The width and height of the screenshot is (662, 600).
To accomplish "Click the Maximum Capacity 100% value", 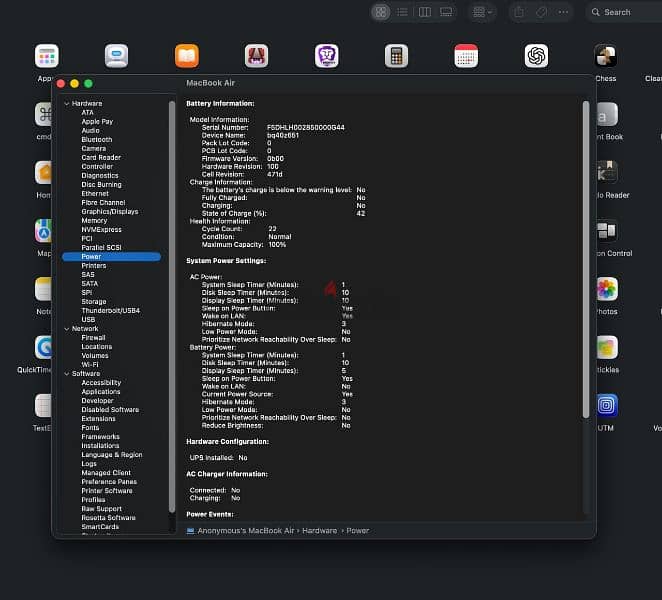I will coord(277,244).
